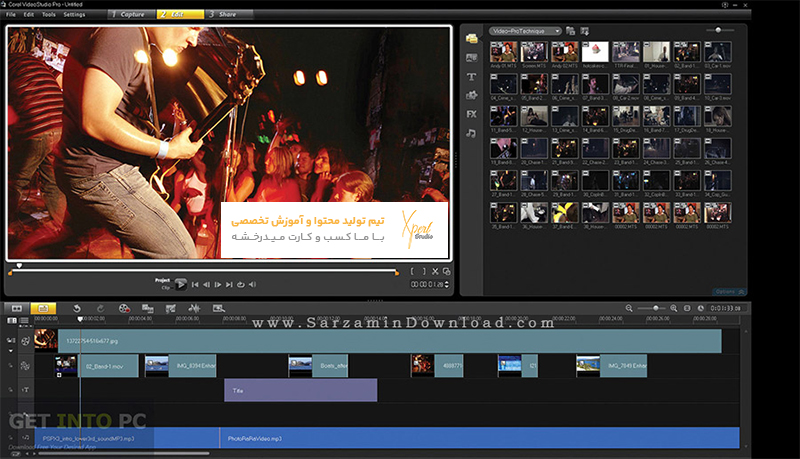Expand the Options panel in library
Viewport: 800px width, 459px height.
730,292
